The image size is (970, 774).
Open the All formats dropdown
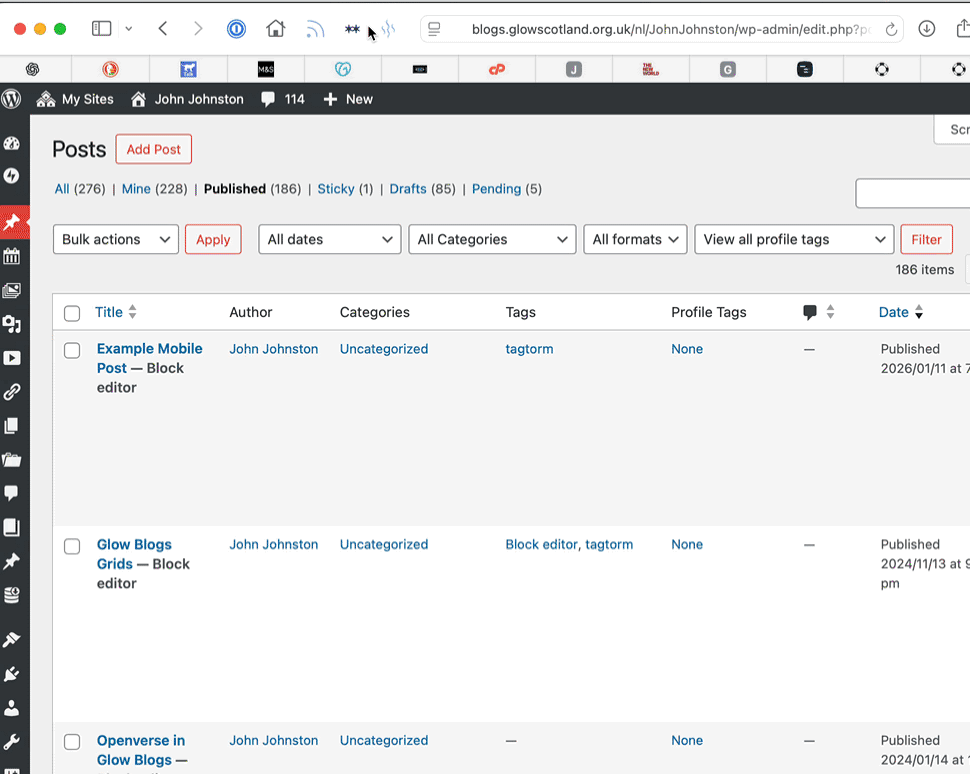[635, 239]
